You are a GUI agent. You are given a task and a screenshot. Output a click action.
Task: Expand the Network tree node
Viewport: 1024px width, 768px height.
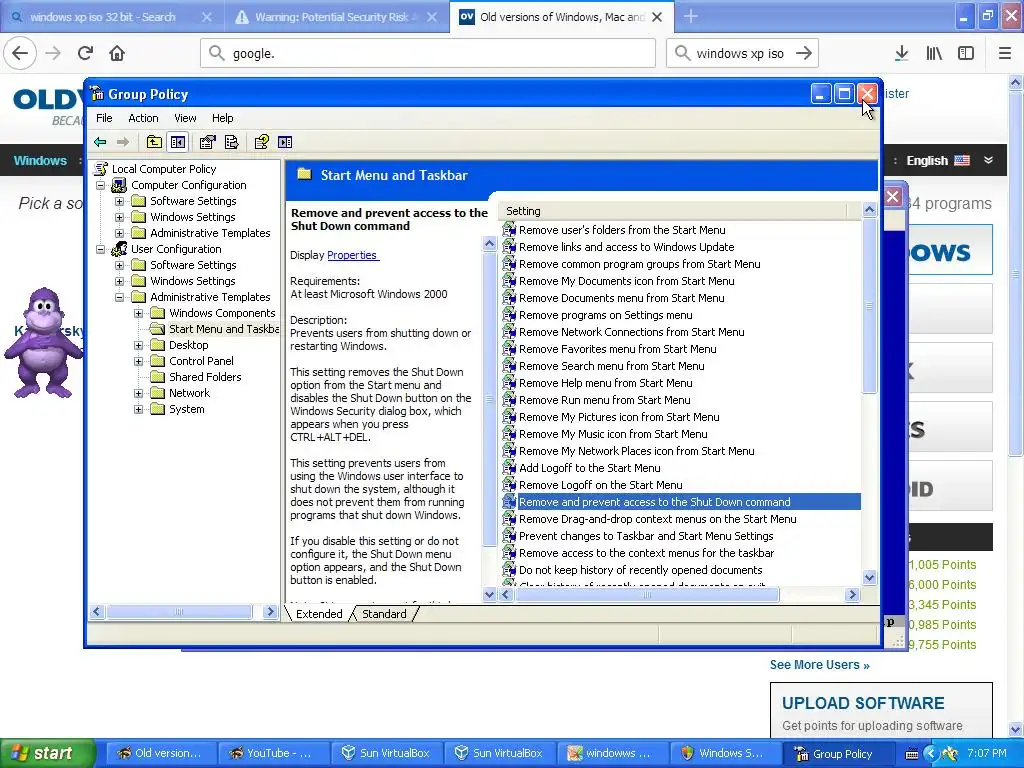138,393
